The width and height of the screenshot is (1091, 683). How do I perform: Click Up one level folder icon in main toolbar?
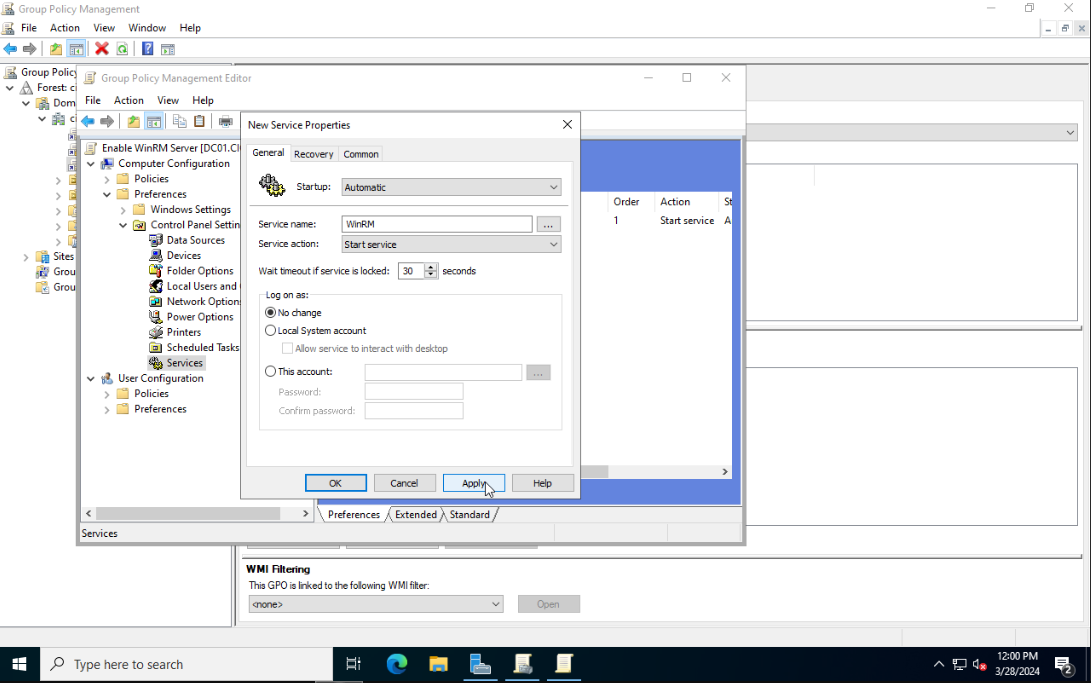(56, 49)
